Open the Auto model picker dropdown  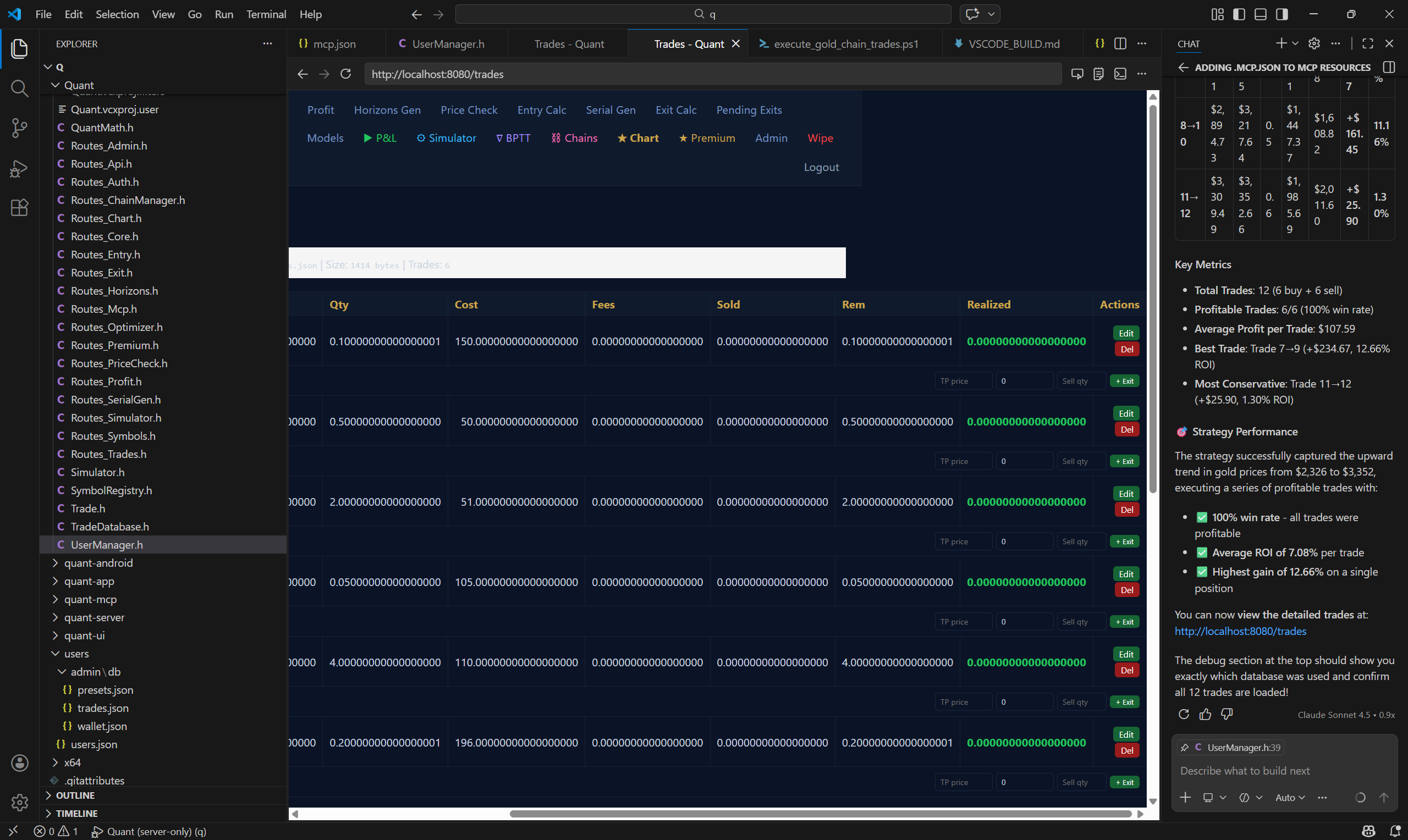[x=1290, y=797]
